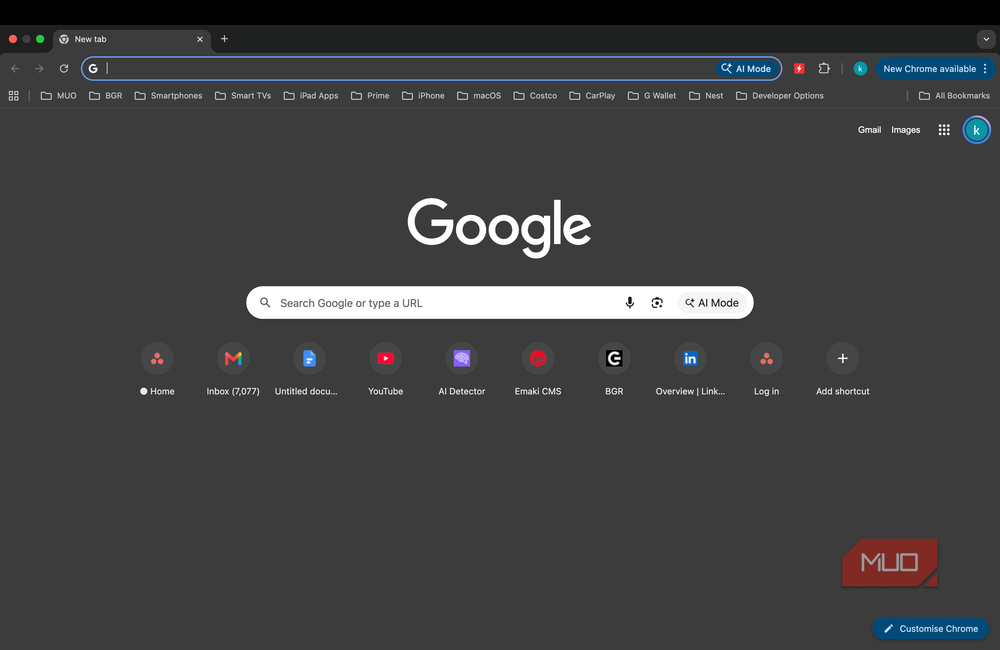Open a new tab with the plus button

click(224, 39)
